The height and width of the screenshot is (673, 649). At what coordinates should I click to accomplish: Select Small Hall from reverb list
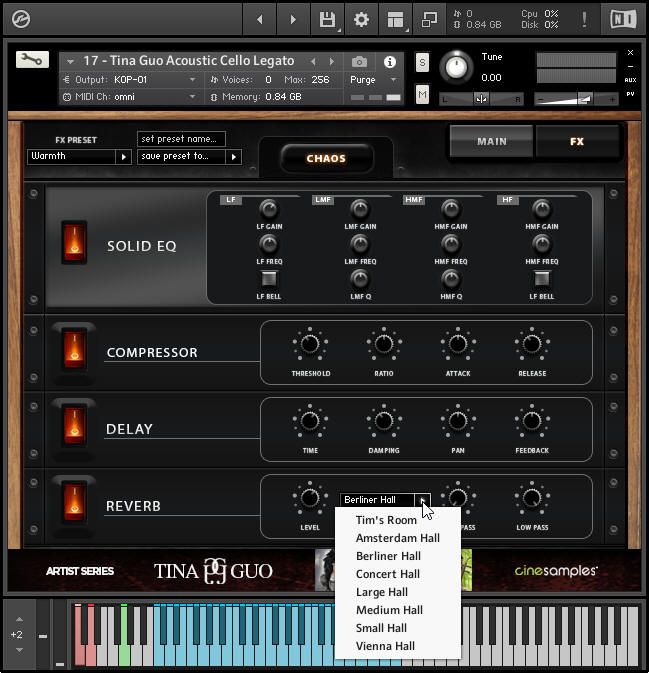point(381,628)
